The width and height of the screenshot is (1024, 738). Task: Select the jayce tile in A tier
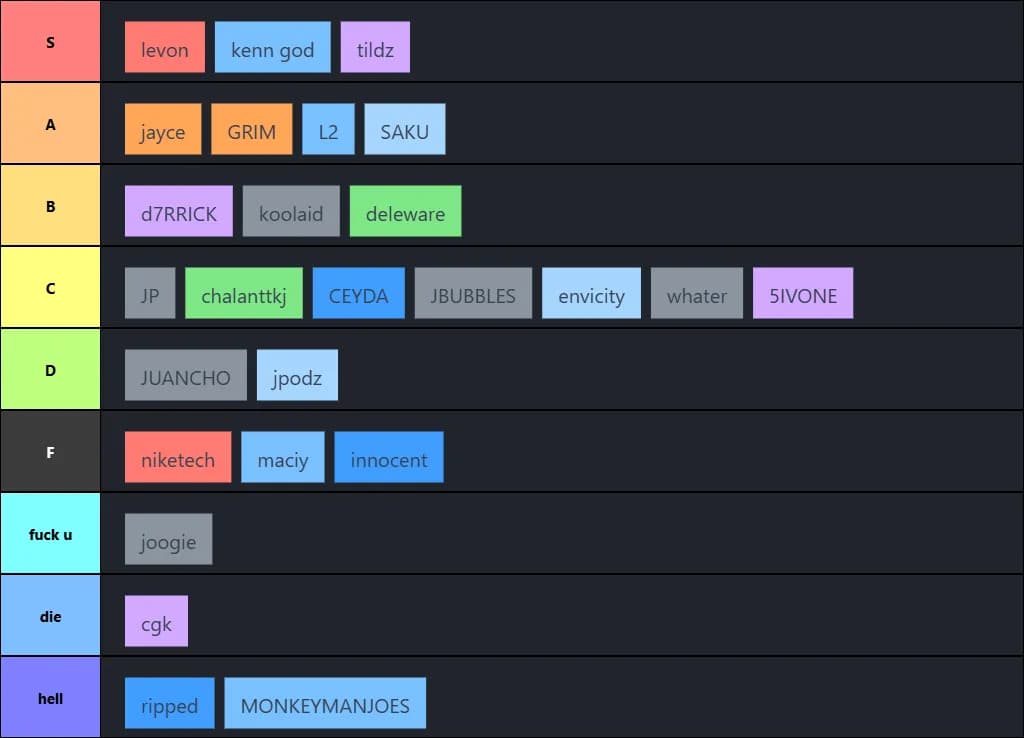point(163,129)
